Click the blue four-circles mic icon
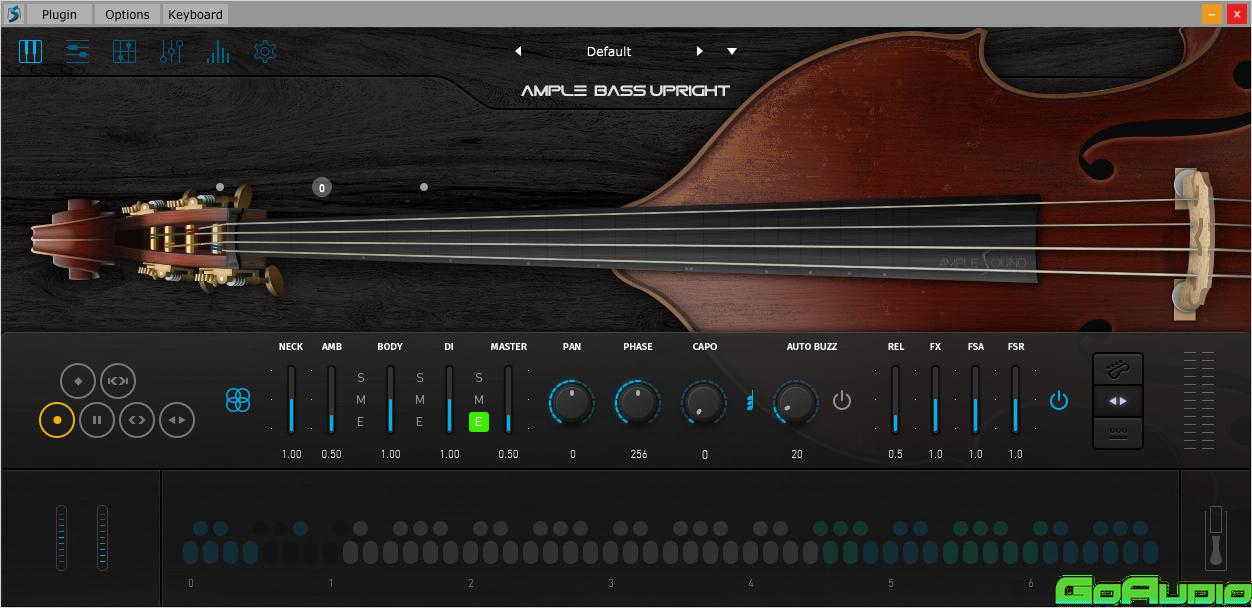 238,400
